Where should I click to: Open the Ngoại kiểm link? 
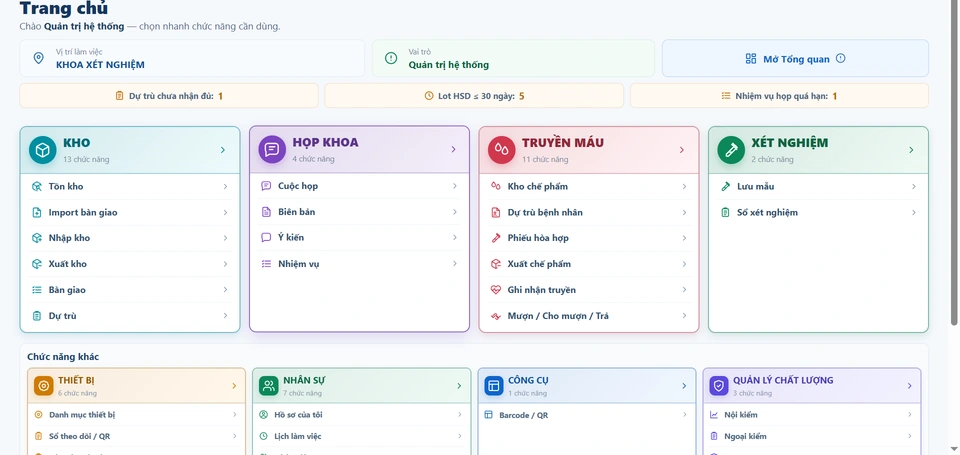pyautogui.click(x=812, y=436)
